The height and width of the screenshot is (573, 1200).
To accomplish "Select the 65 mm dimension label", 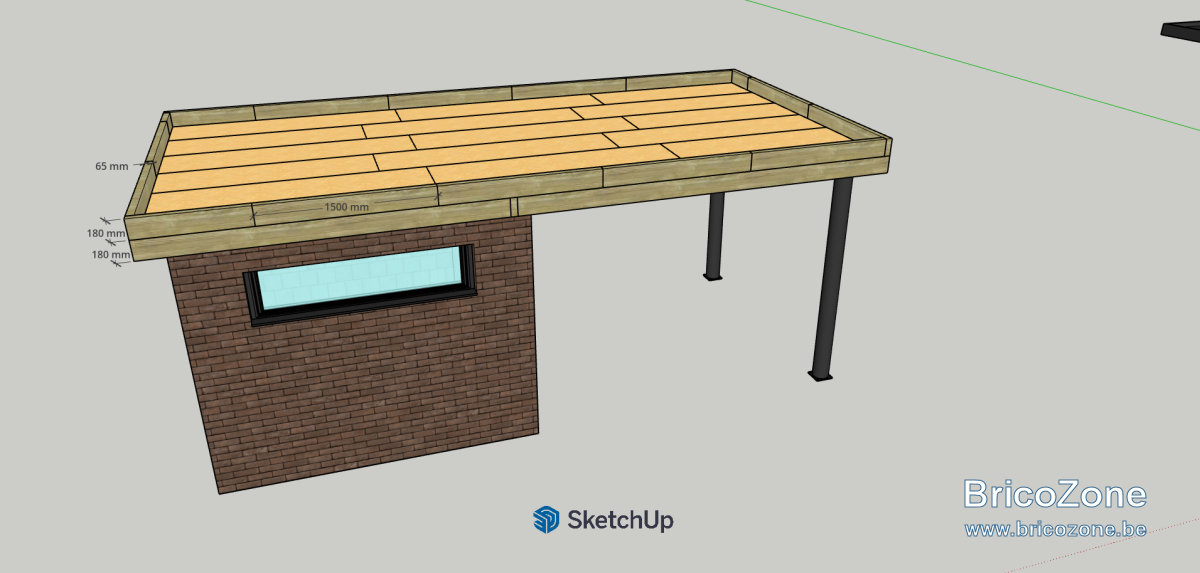I will coord(112,166).
